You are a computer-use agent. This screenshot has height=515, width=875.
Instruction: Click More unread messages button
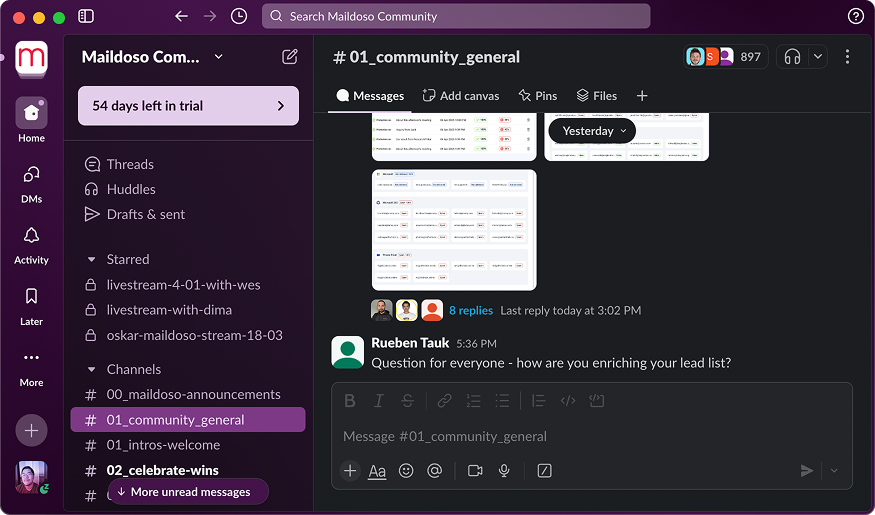click(x=188, y=492)
